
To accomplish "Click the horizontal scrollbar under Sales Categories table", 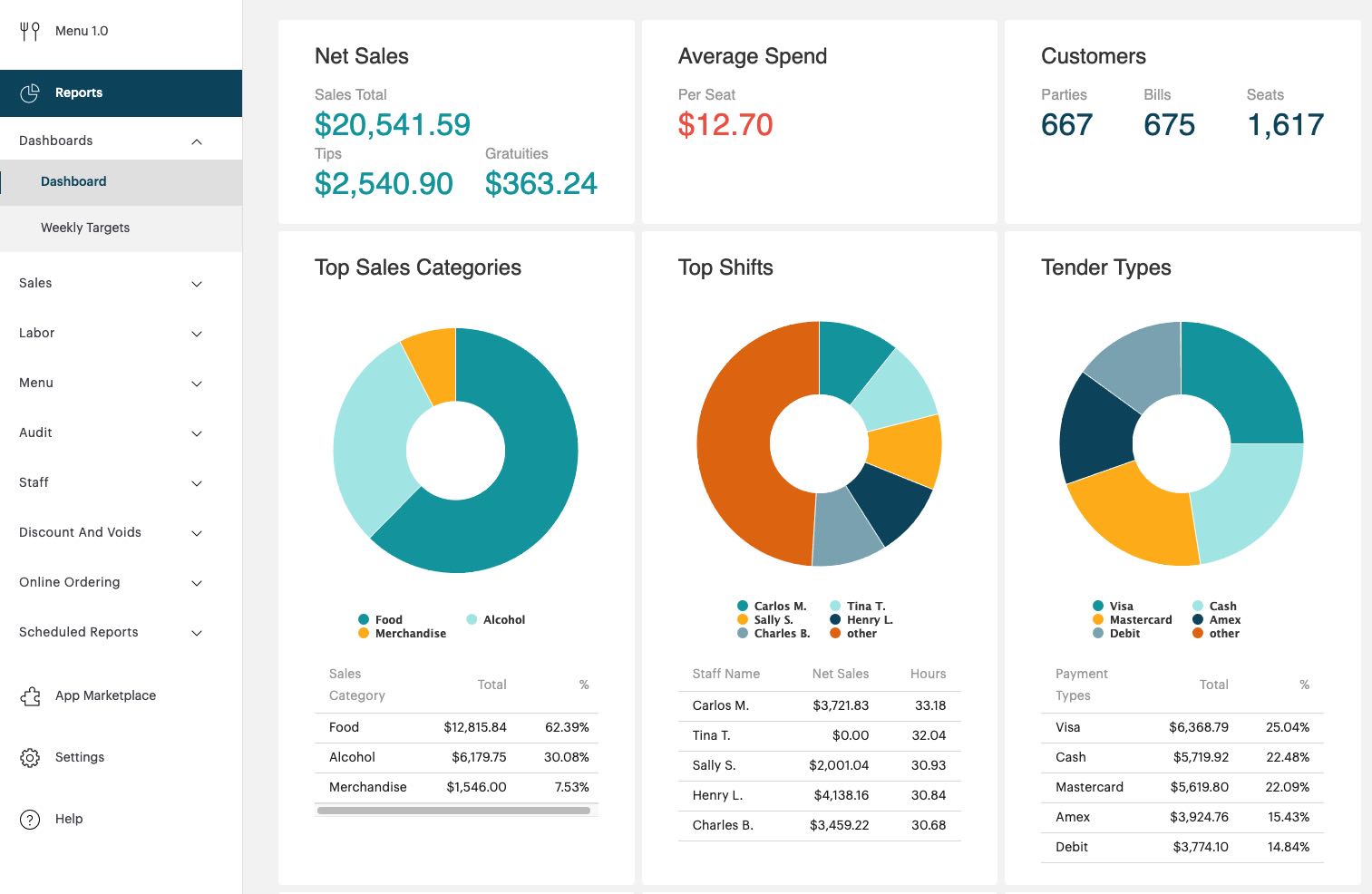I will tap(453, 811).
